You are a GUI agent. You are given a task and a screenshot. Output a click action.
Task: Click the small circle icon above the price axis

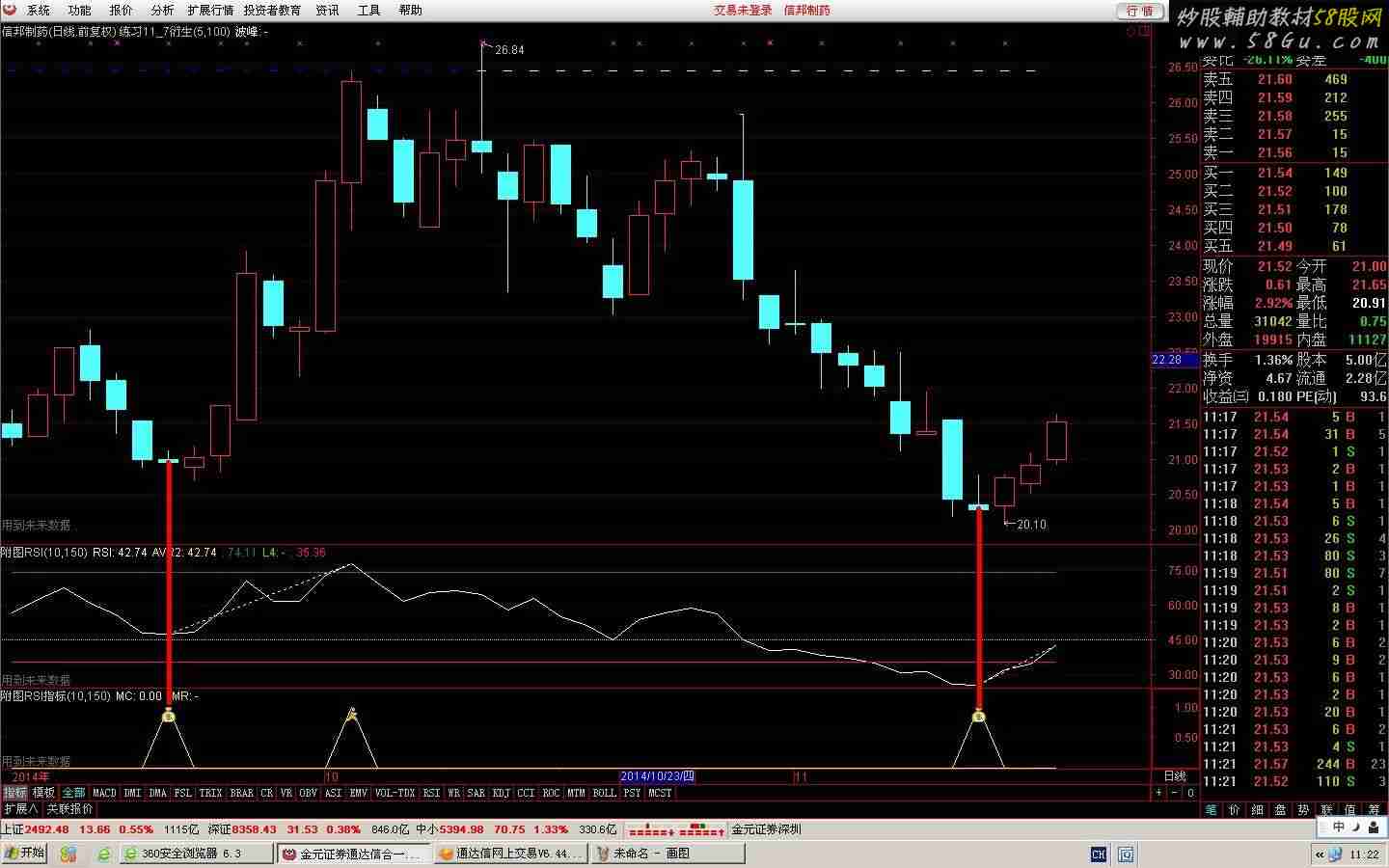point(1131,31)
